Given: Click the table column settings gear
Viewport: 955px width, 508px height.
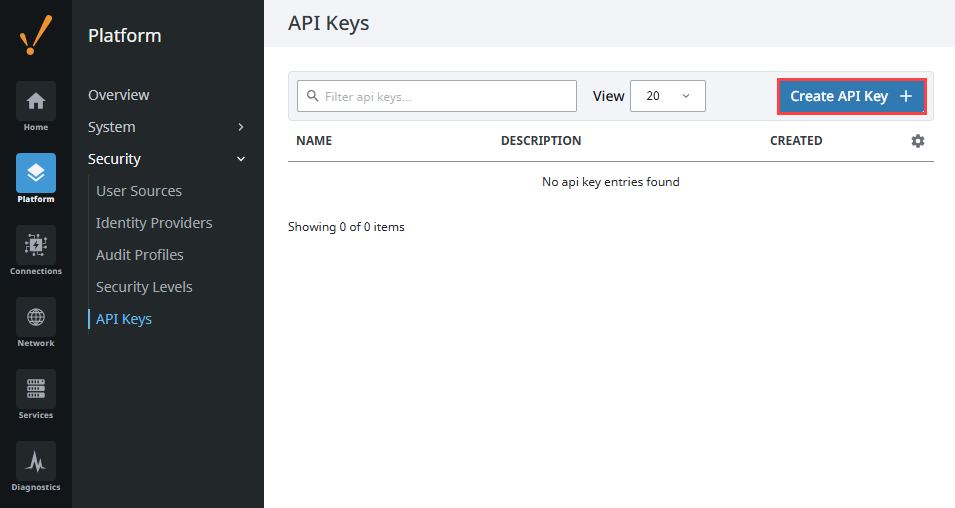Looking at the screenshot, I should tap(918, 141).
